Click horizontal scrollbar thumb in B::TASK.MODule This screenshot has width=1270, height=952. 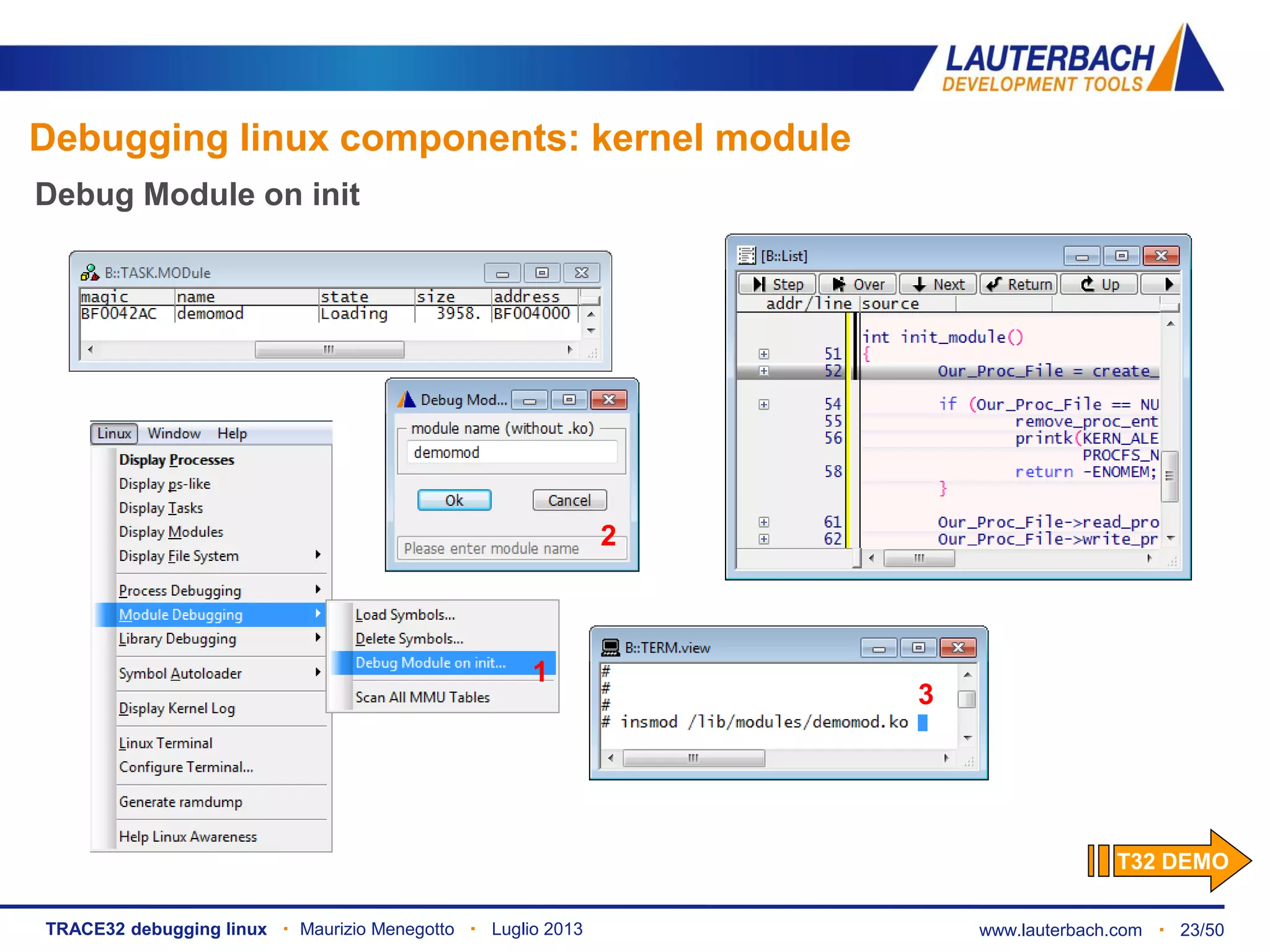(x=329, y=350)
